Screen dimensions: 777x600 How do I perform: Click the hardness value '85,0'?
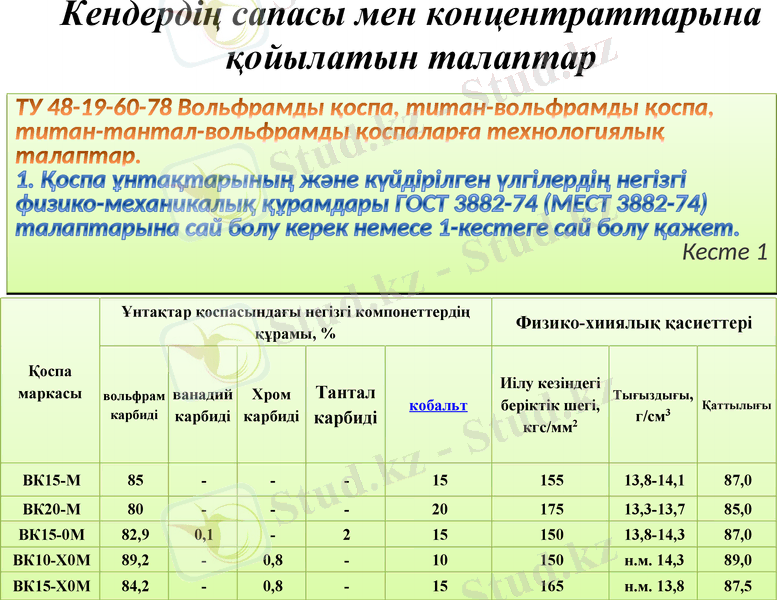click(x=738, y=509)
